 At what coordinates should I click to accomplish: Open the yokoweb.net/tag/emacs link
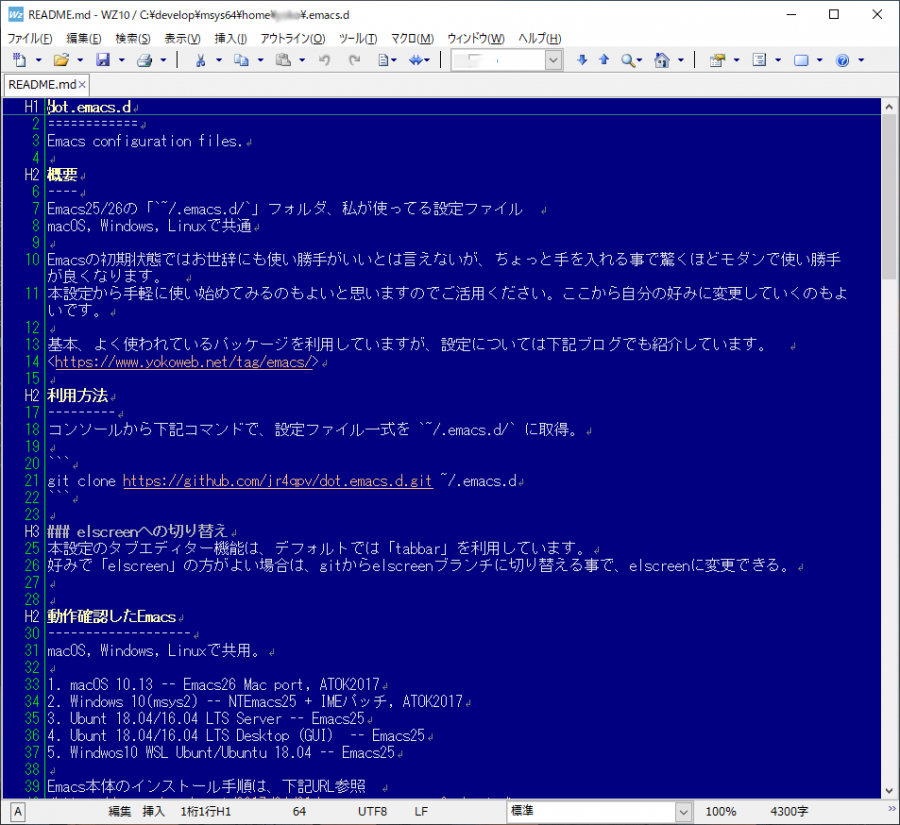[183, 362]
